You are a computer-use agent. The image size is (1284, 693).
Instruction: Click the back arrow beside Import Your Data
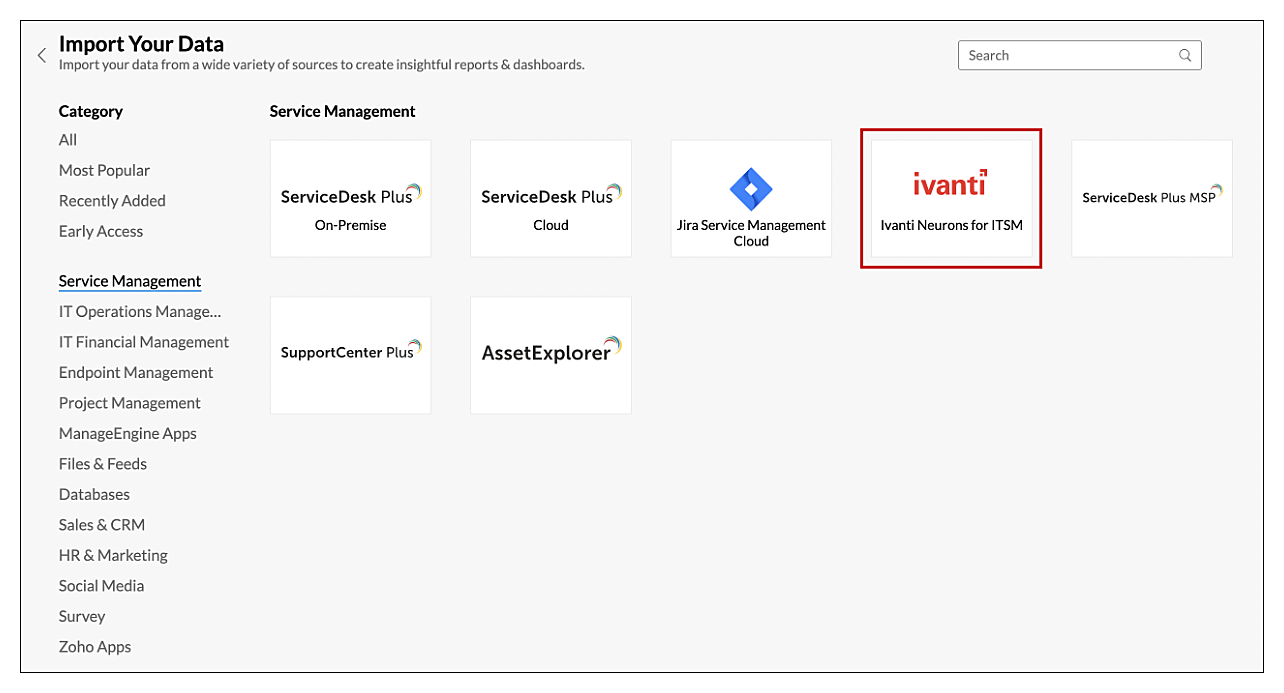[x=42, y=56]
